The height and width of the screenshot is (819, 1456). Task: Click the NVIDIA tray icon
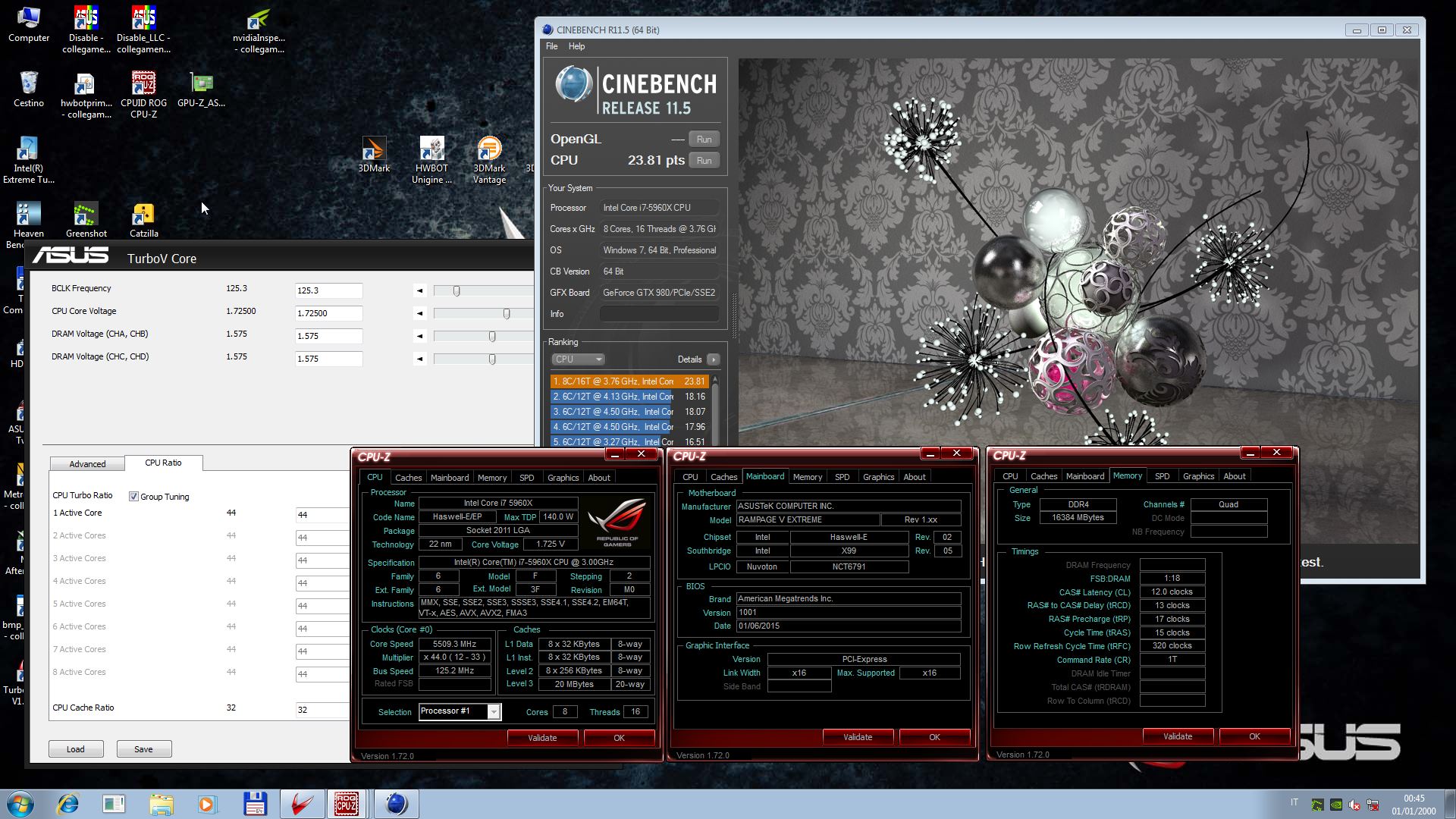coord(1336,805)
